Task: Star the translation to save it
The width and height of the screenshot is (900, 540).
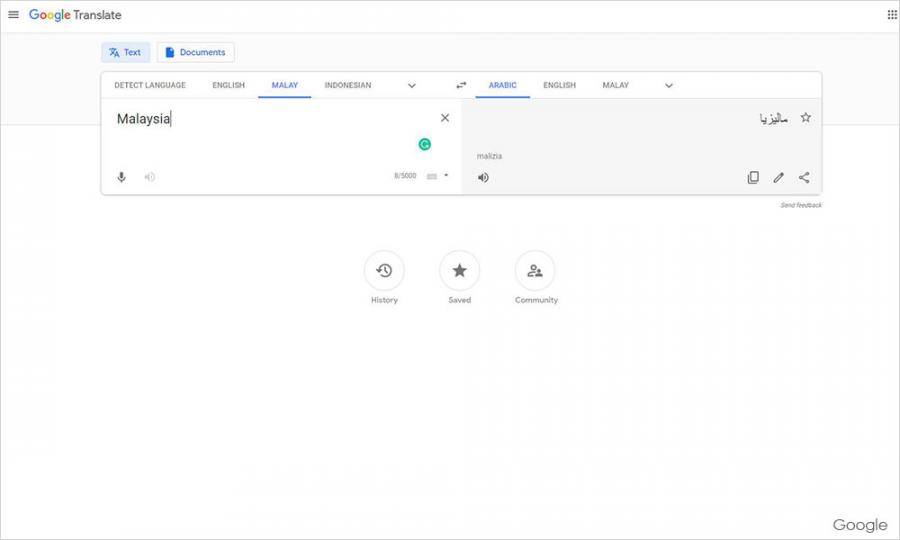Action: tap(806, 118)
